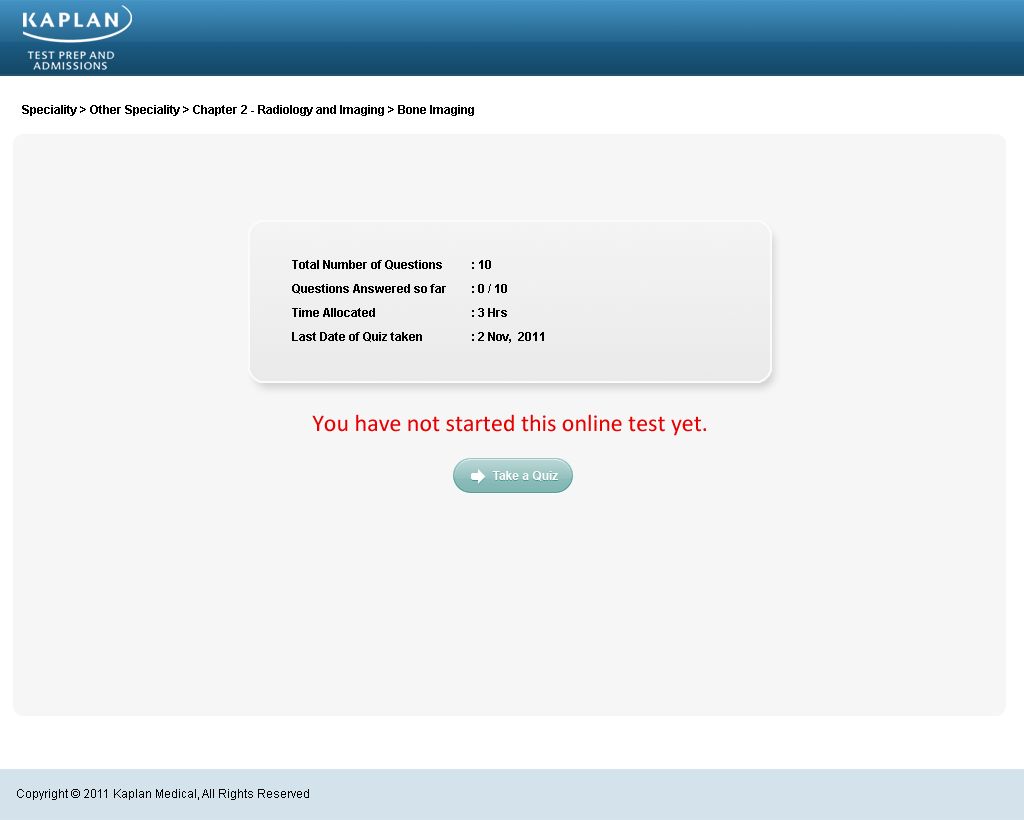This screenshot has height=820, width=1024.
Task: Click the arrow icon on the quiz button
Action: [x=478, y=476]
